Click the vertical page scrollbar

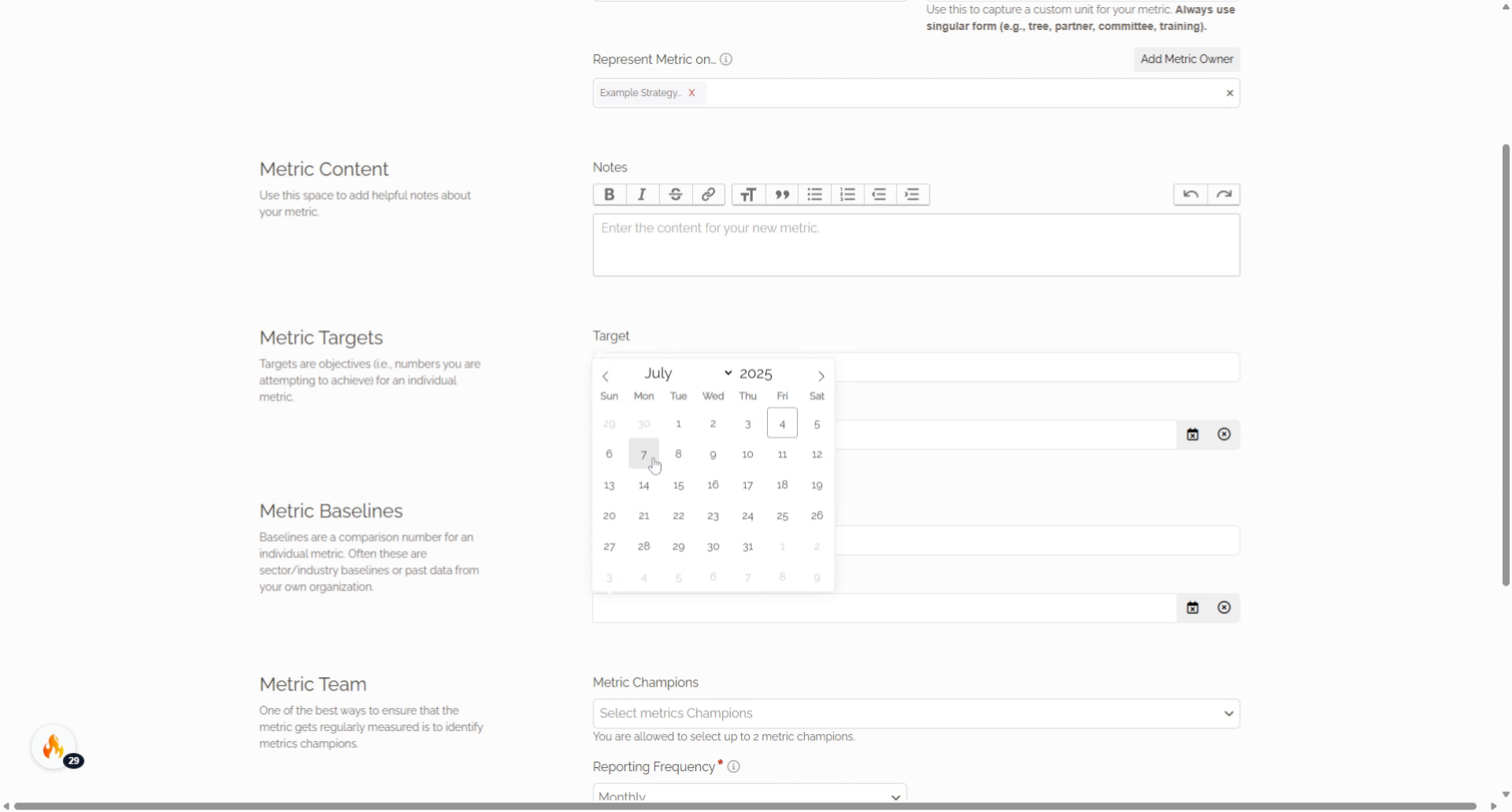point(1506,365)
